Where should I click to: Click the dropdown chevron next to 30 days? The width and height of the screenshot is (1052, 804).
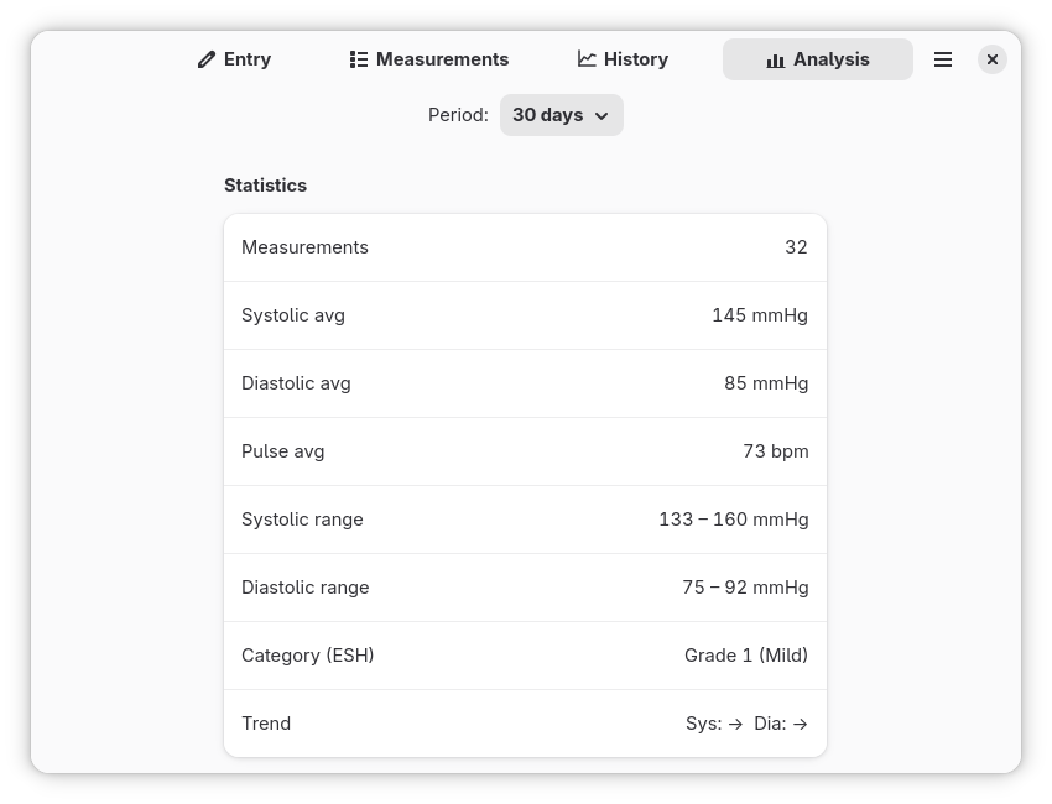click(602, 116)
